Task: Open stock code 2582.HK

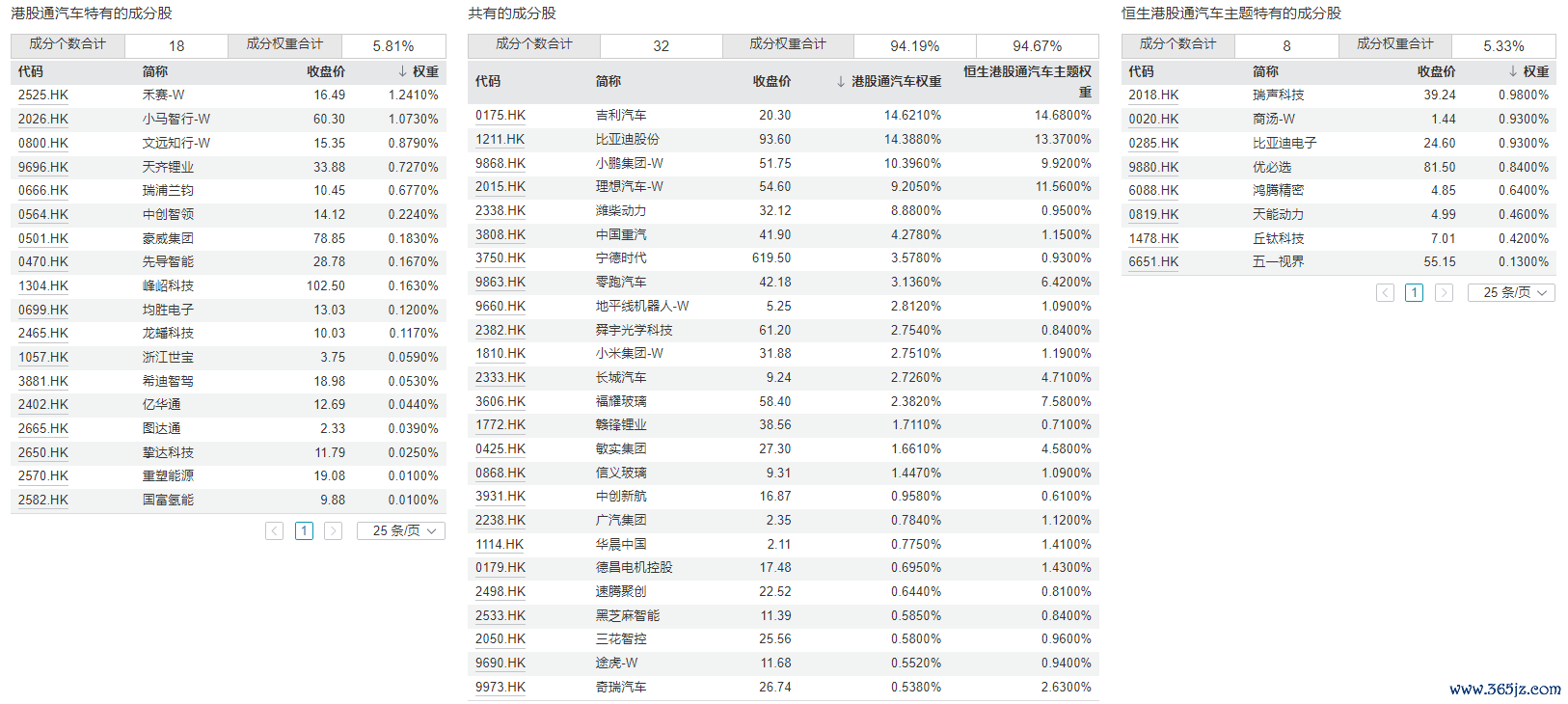Action: [43, 501]
